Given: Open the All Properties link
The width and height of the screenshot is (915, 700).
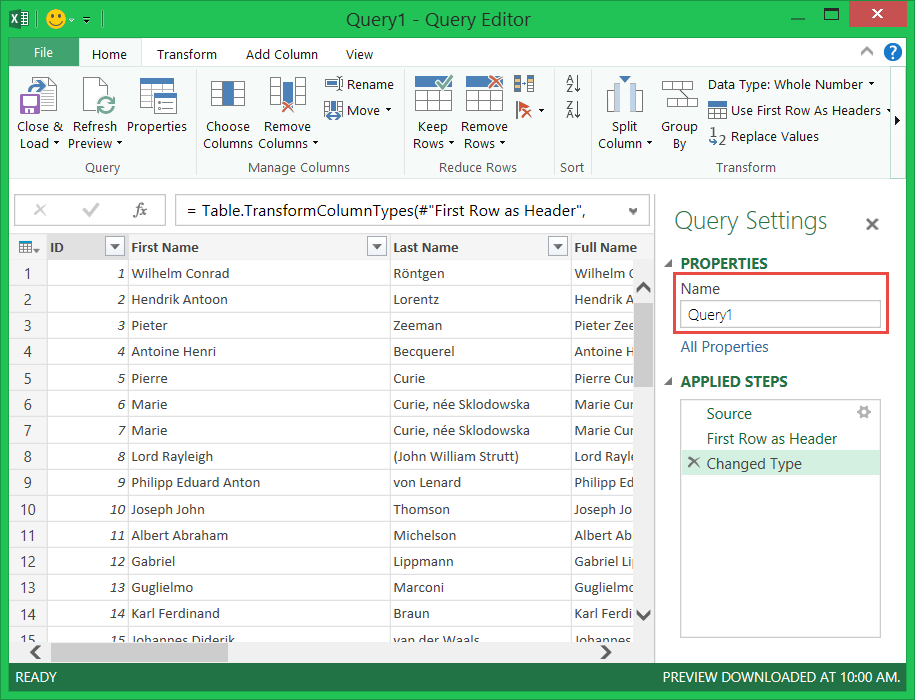Looking at the screenshot, I should (724, 347).
